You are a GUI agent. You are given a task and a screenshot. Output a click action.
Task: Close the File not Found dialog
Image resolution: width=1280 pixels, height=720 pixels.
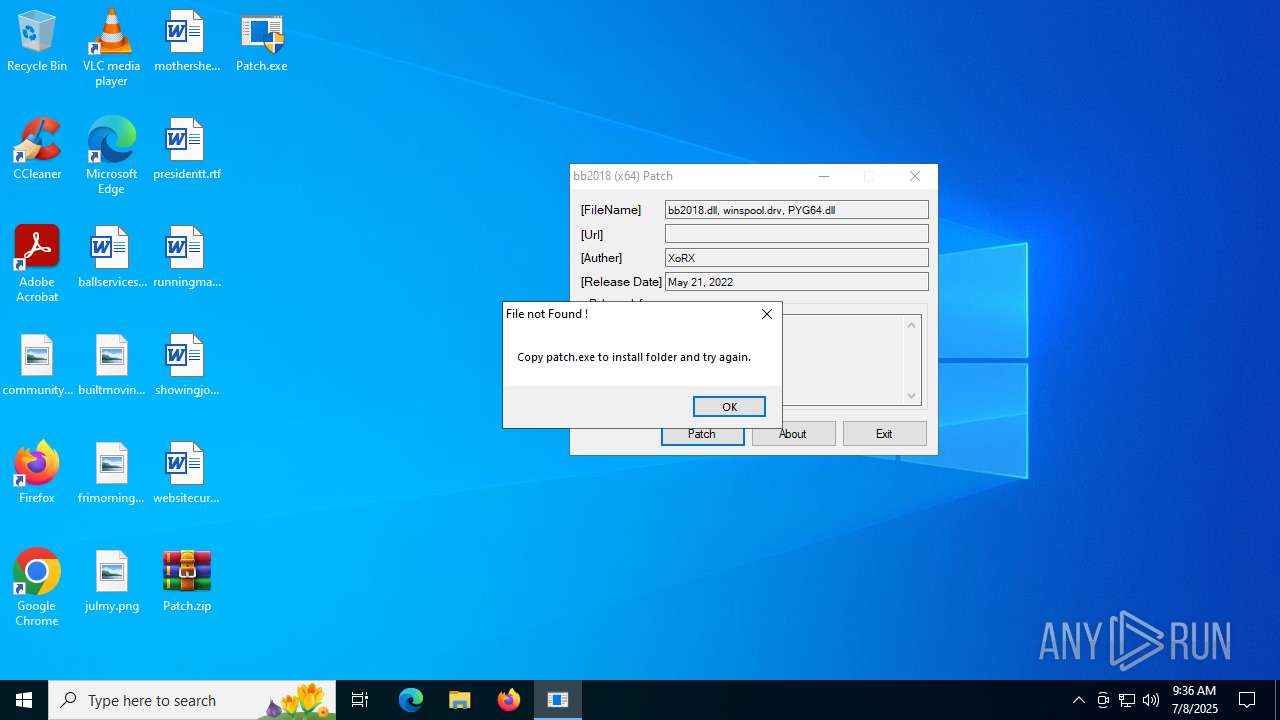(766, 314)
